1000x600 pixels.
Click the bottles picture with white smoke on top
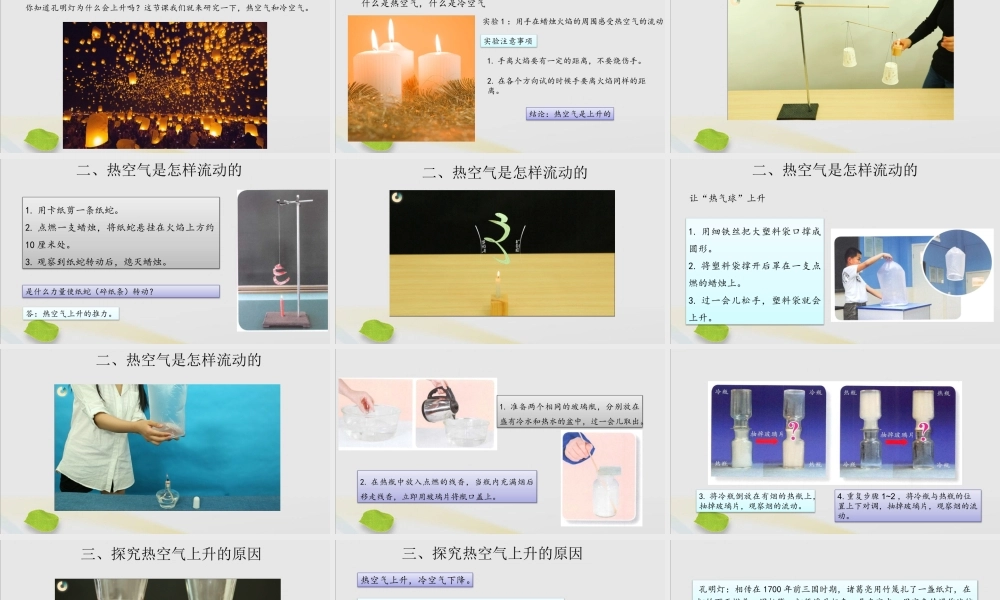coord(899,432)
